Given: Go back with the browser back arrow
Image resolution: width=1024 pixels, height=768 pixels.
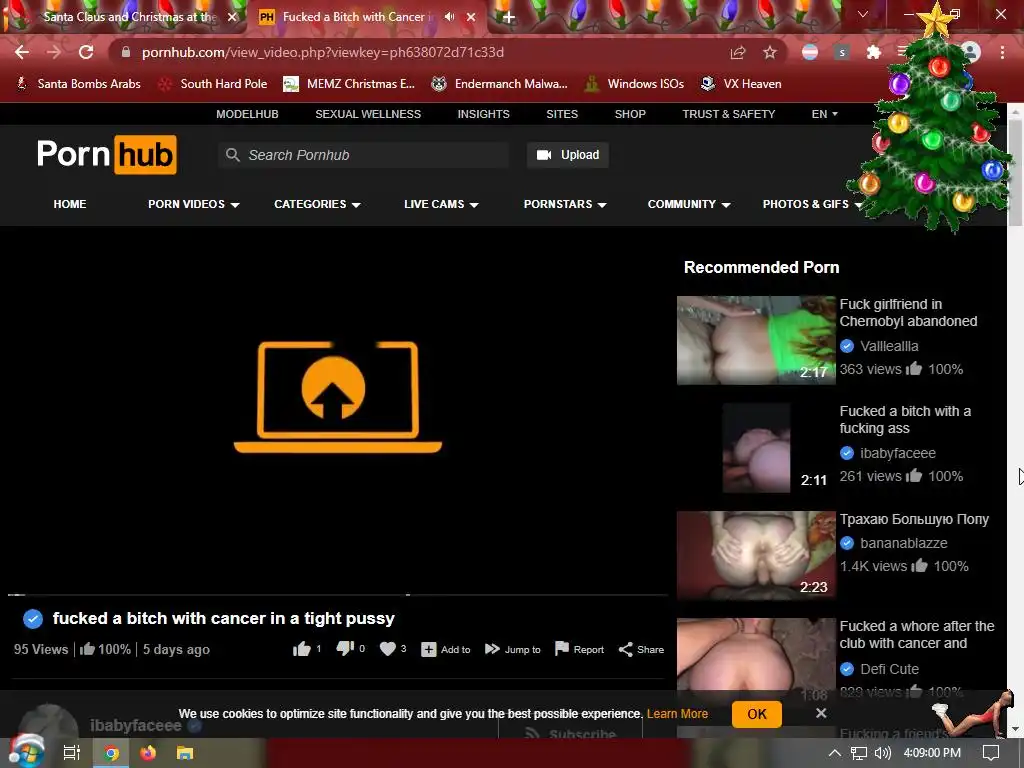Looking at the screenshot, I should [x=22, y=52].
